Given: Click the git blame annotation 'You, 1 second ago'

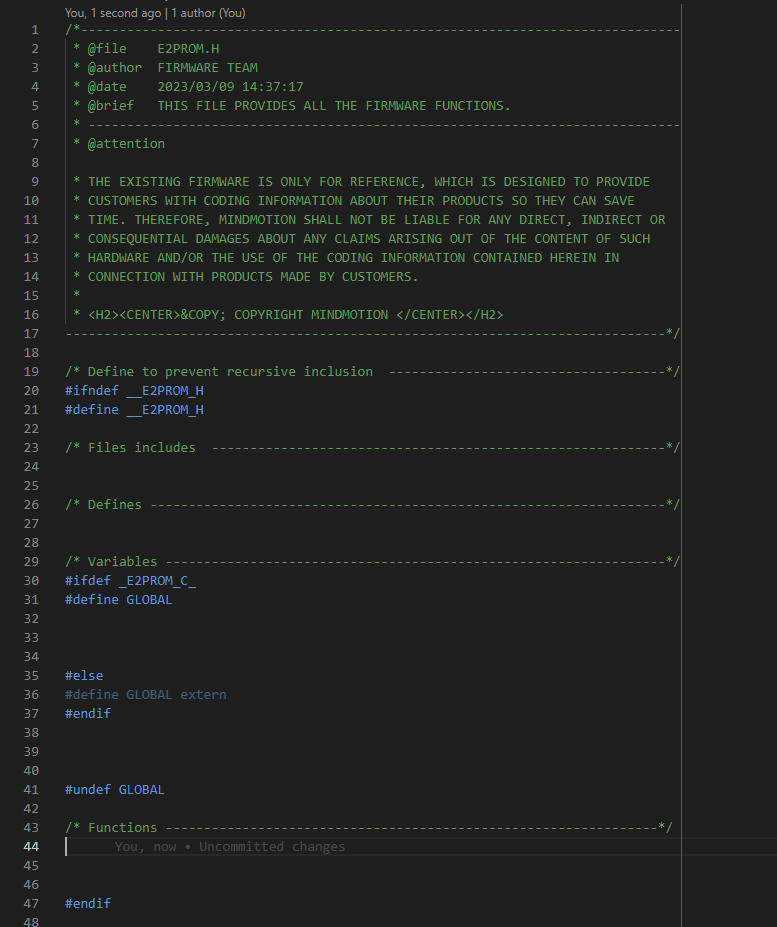Looking at the screenshot, I should [113, 12].
